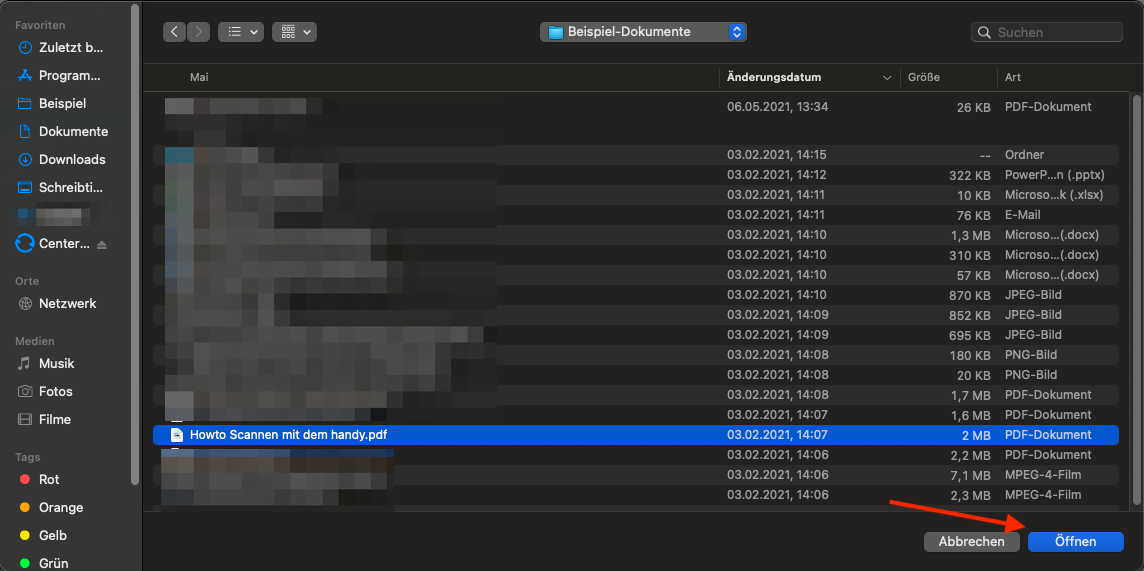
Task: Select the docx row sized 1,3 MB
Action: pyautogui.click(x=635, y=235)
